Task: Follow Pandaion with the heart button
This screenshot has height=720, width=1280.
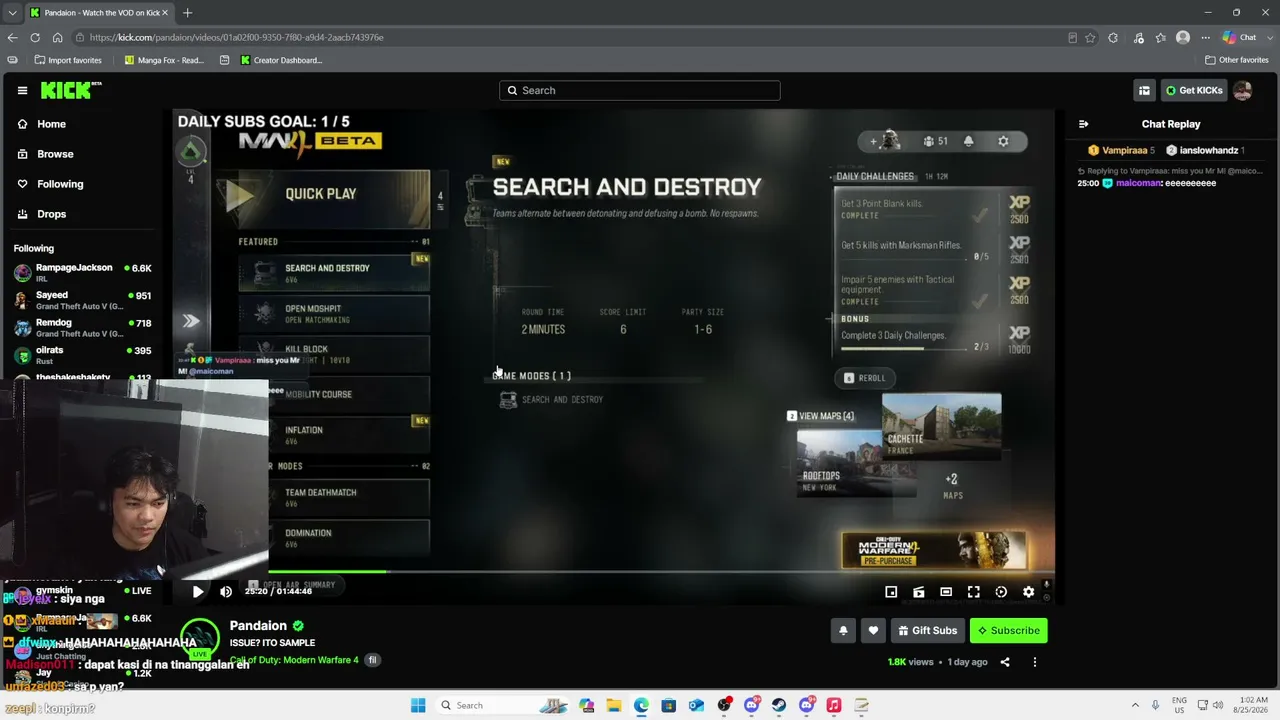Action: coord(873,631)
